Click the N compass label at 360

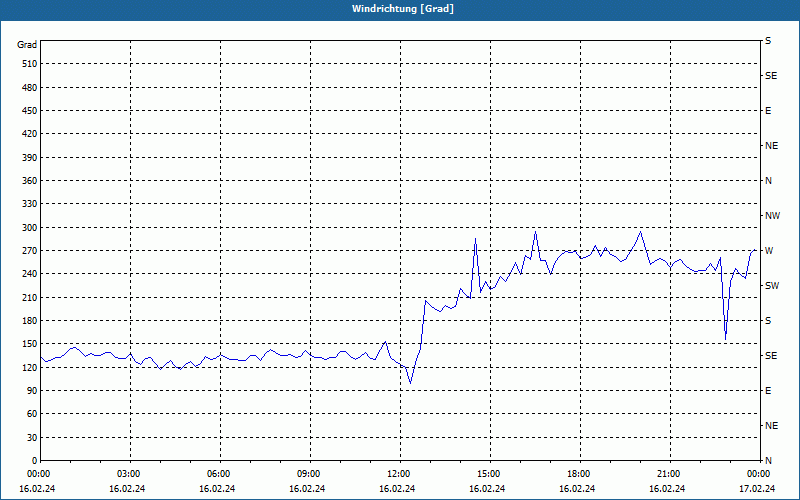(768, 181)
